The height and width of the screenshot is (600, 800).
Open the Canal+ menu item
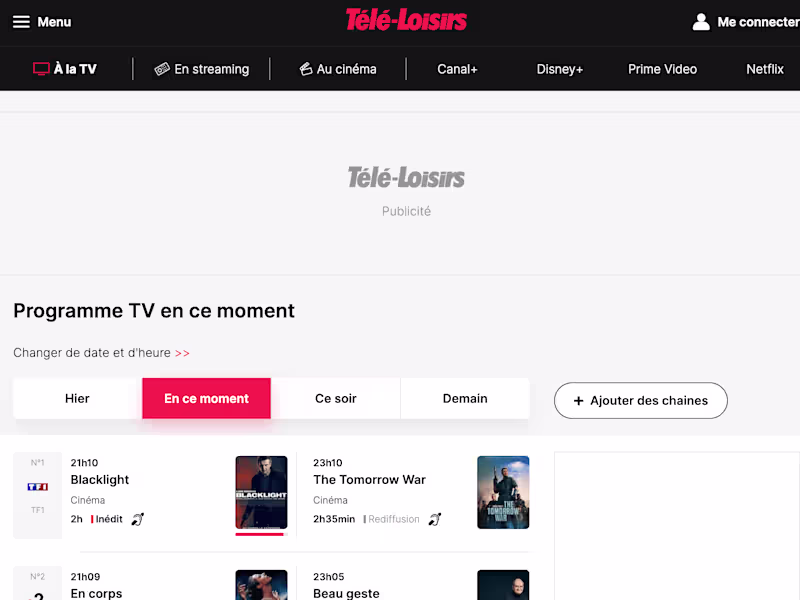[x=457, y=69]
